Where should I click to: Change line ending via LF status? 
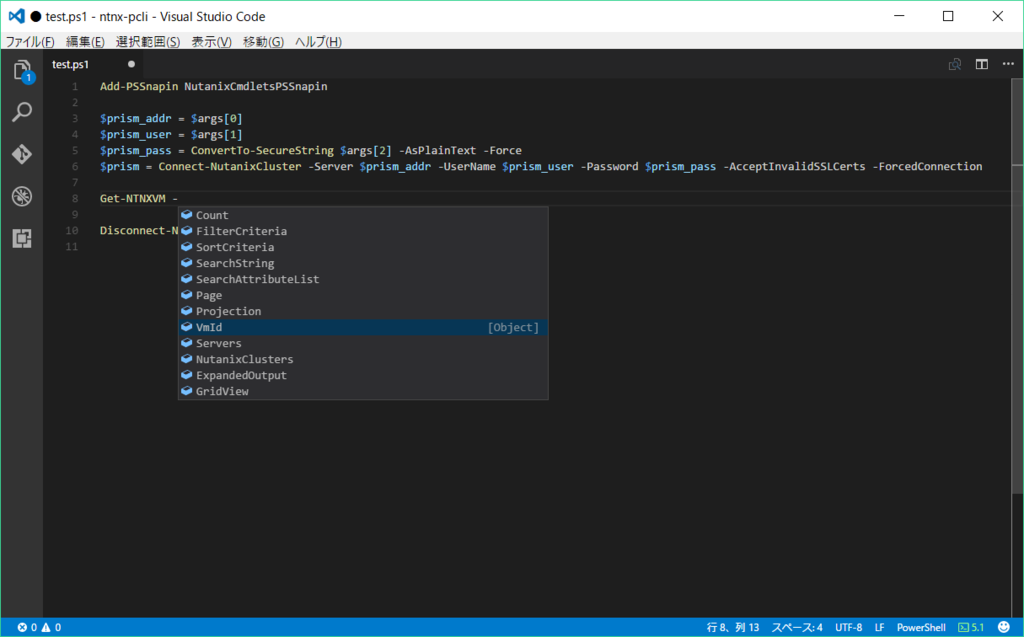coord(880,627)
